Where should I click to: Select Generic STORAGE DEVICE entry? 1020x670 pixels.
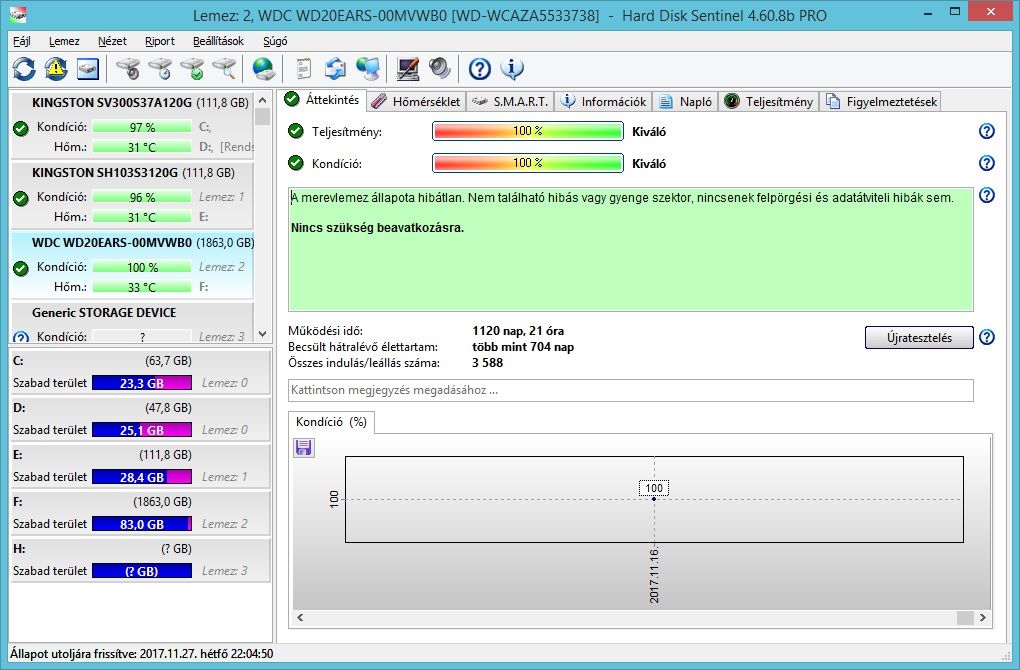pyautogui.click(x=132, y=323)
